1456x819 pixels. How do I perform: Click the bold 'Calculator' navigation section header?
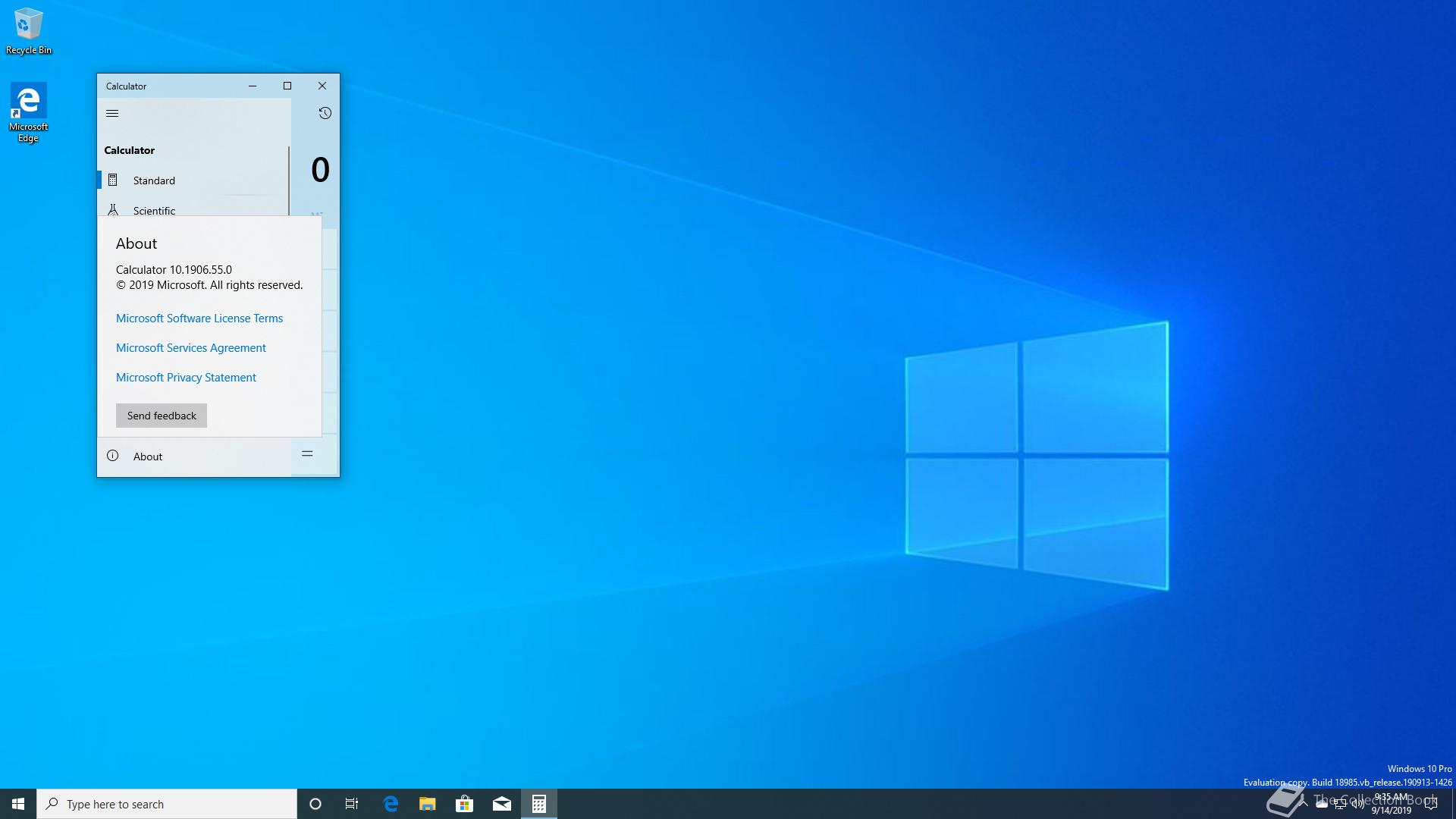[x=130, y=150]
